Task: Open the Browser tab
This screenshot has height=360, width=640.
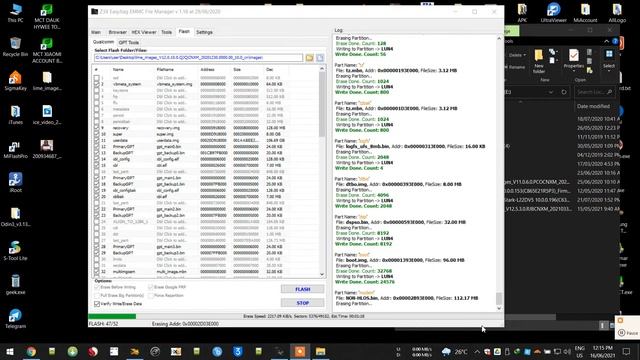Action: pos(118,32)
